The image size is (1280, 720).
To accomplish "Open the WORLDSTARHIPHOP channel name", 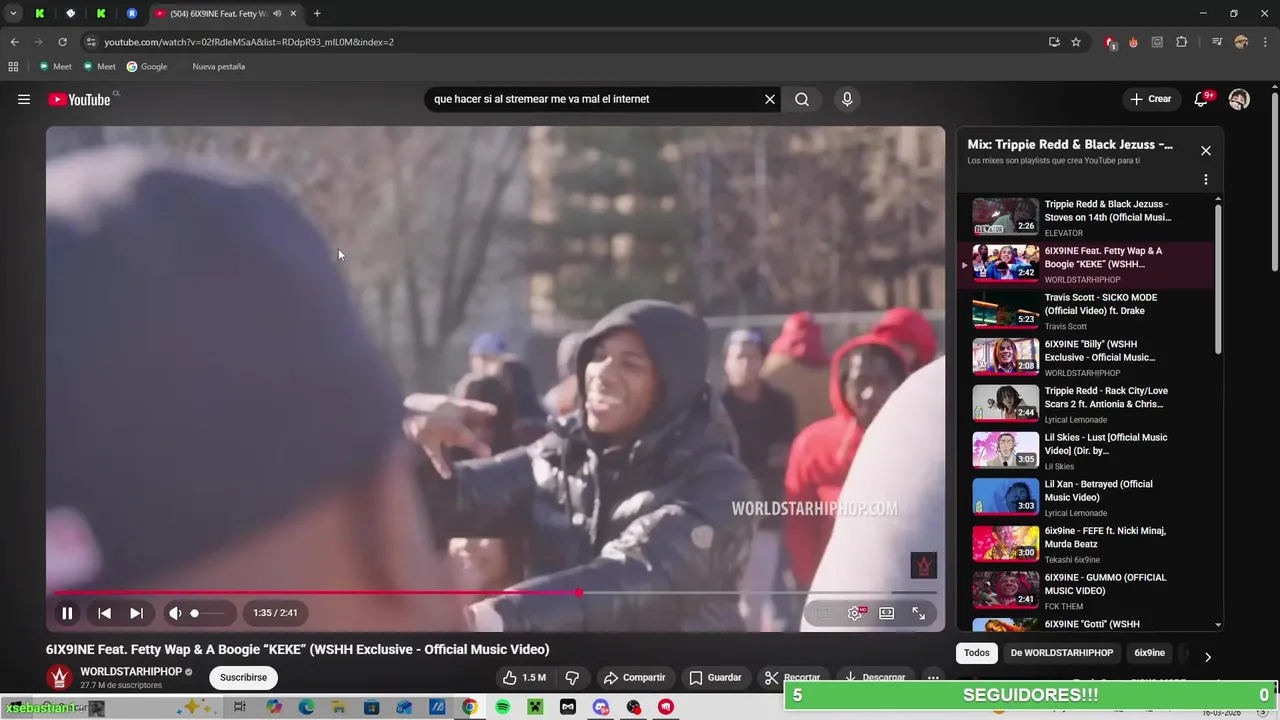I will 131,672.
